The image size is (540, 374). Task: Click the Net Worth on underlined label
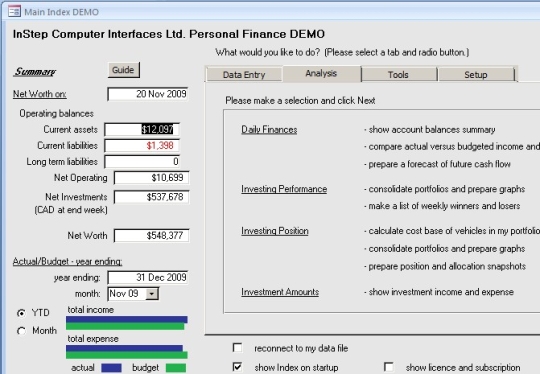click(x=40, y=94)
